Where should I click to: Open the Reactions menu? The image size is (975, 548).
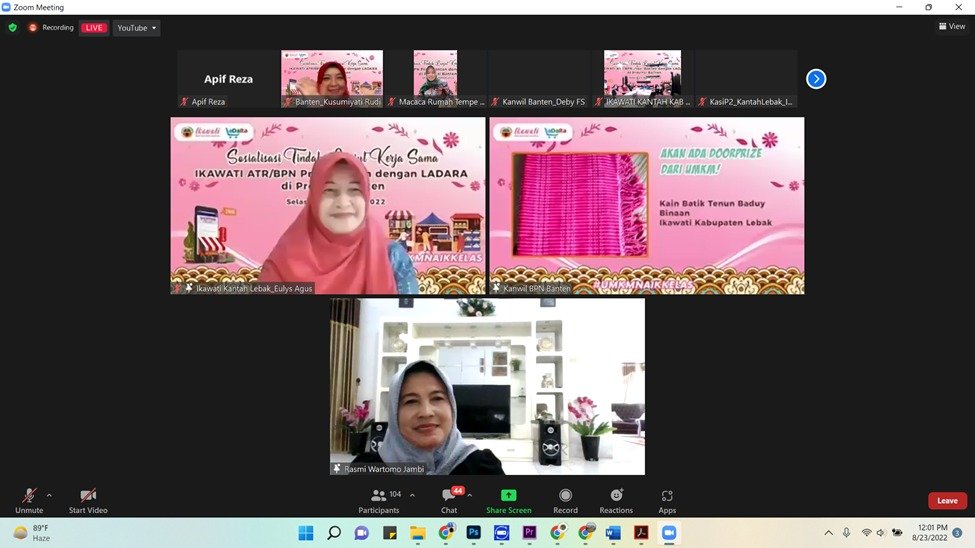616,496
